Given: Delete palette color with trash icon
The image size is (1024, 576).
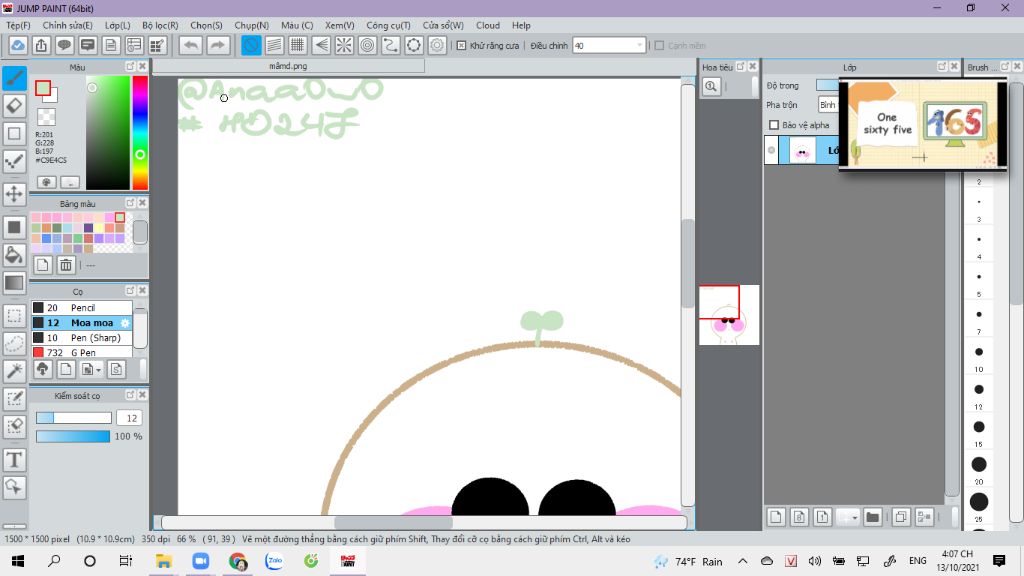Looking at the screenshot, I should coord(66,264).
